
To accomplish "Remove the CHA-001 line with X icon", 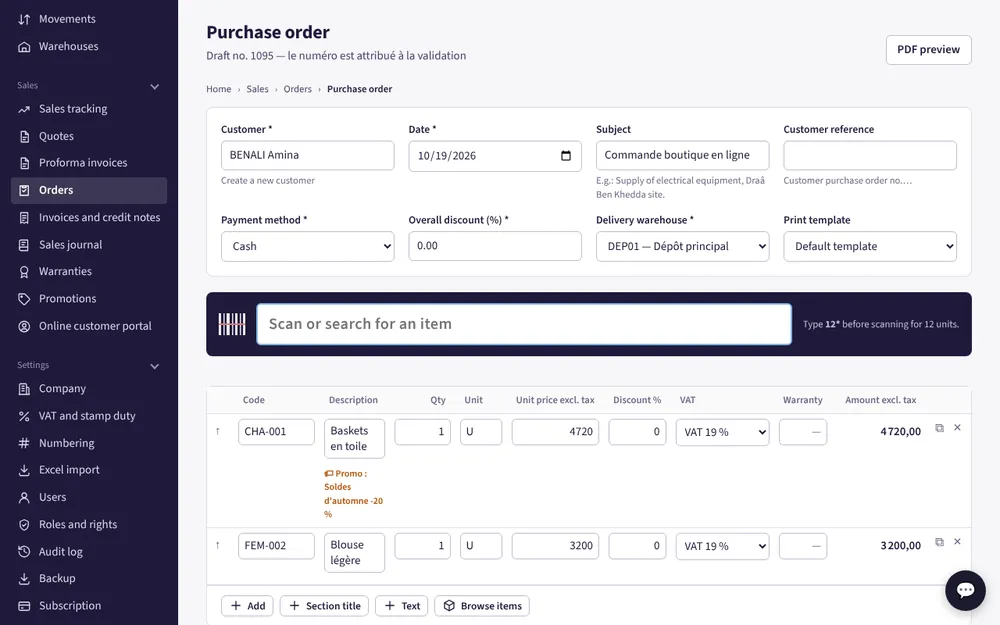I will [957, 427].
